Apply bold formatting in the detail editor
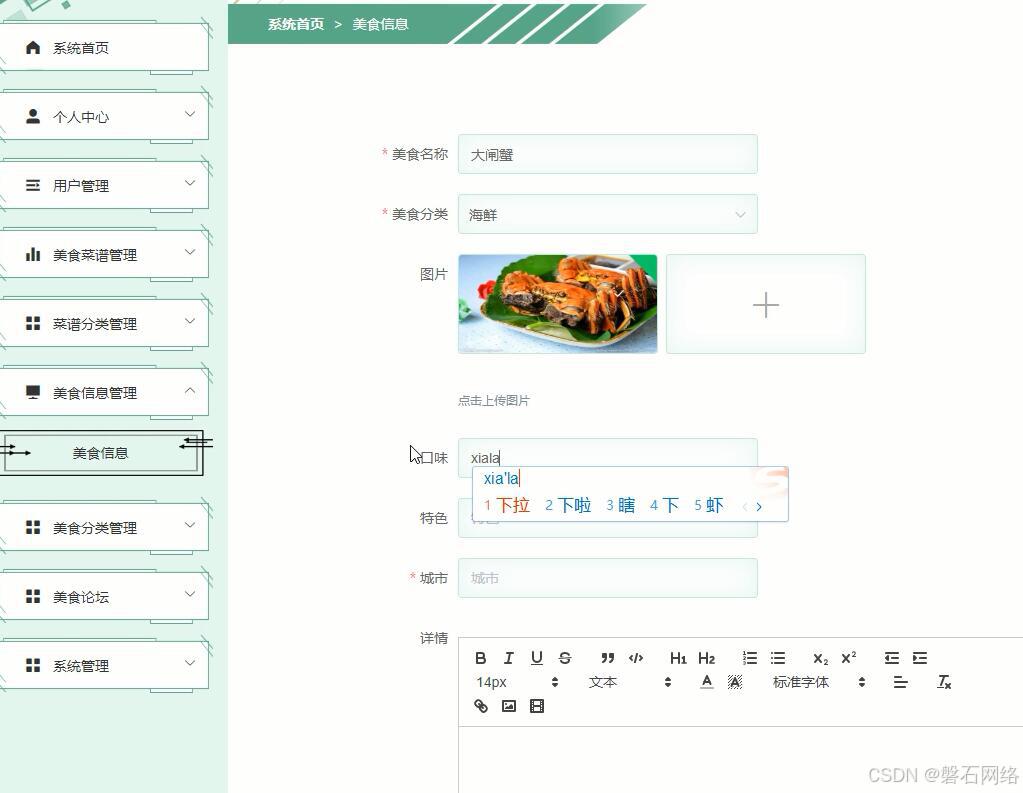This screenshot has width=1023, height=793. point(481,658)
